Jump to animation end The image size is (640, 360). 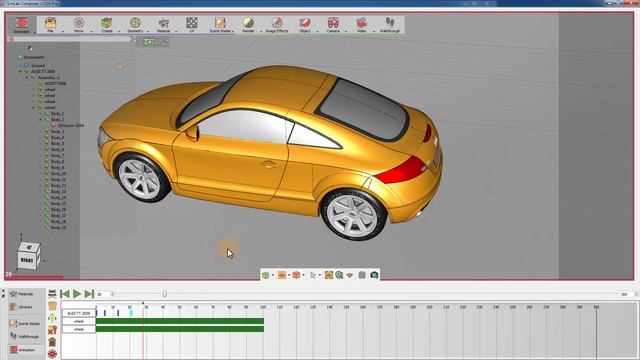pyautogui.click(x=89, y=294)
